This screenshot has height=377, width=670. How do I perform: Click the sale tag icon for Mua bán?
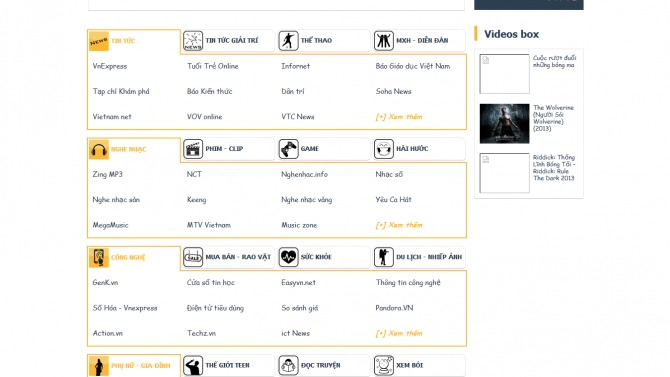click(193, 257)
